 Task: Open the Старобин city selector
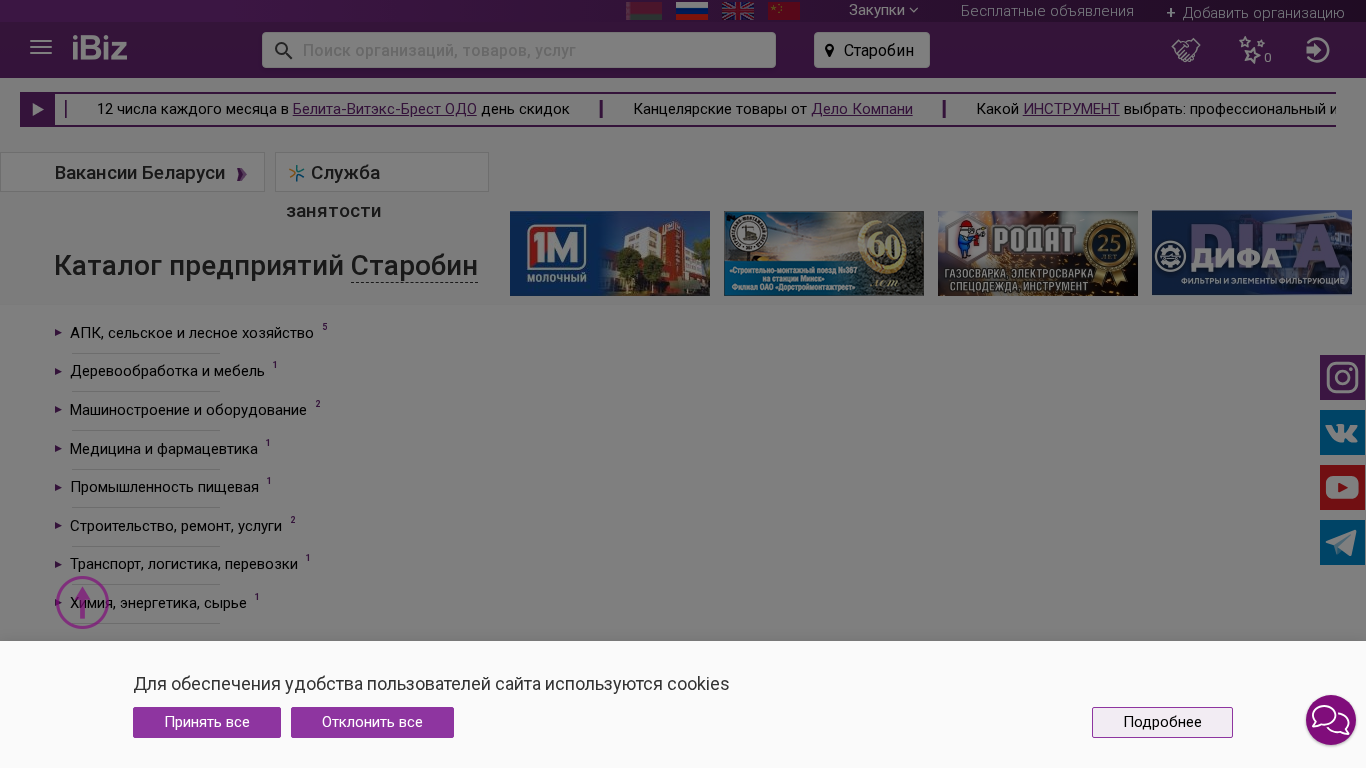pos(872,50)
